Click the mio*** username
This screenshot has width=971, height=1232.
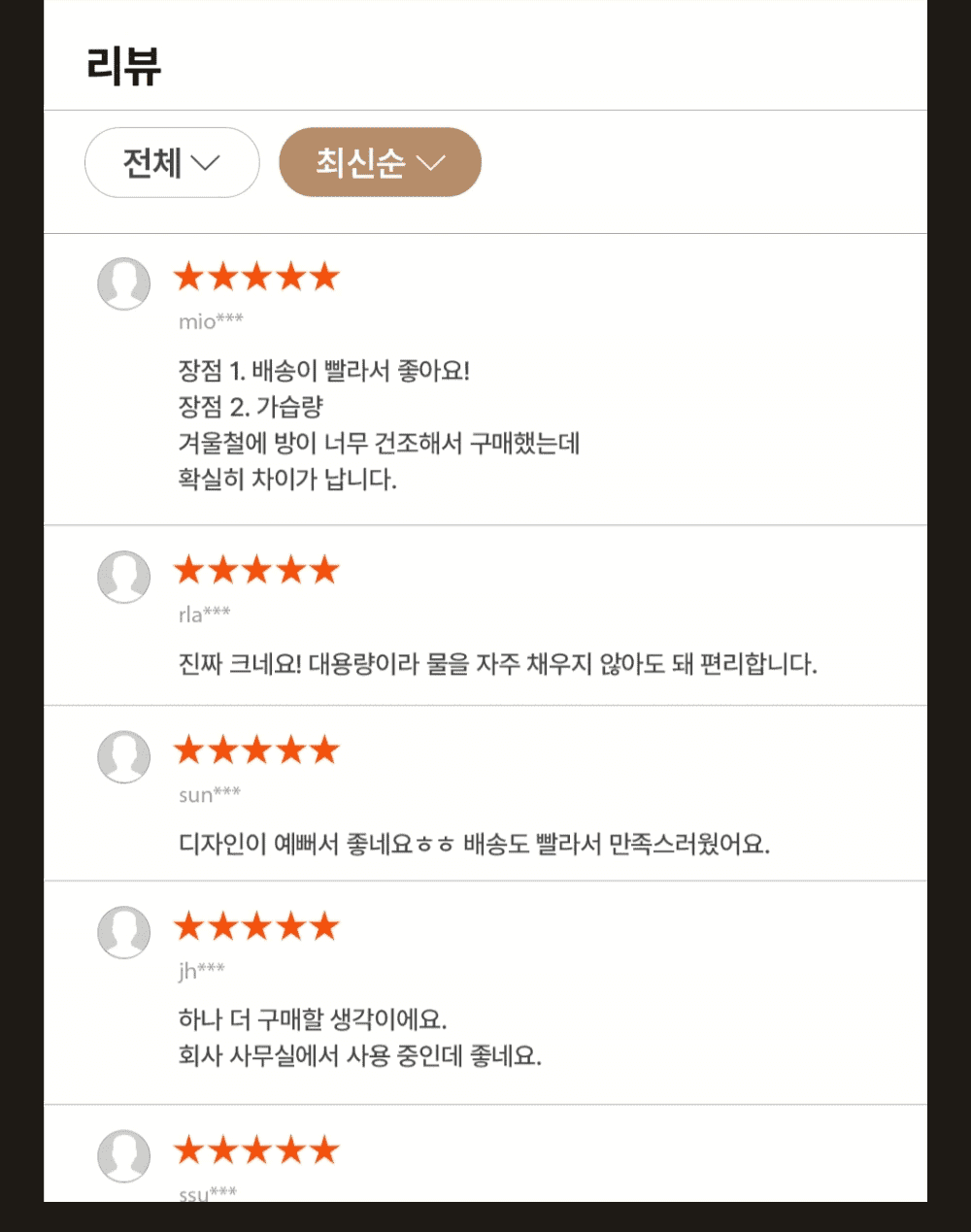211,321
